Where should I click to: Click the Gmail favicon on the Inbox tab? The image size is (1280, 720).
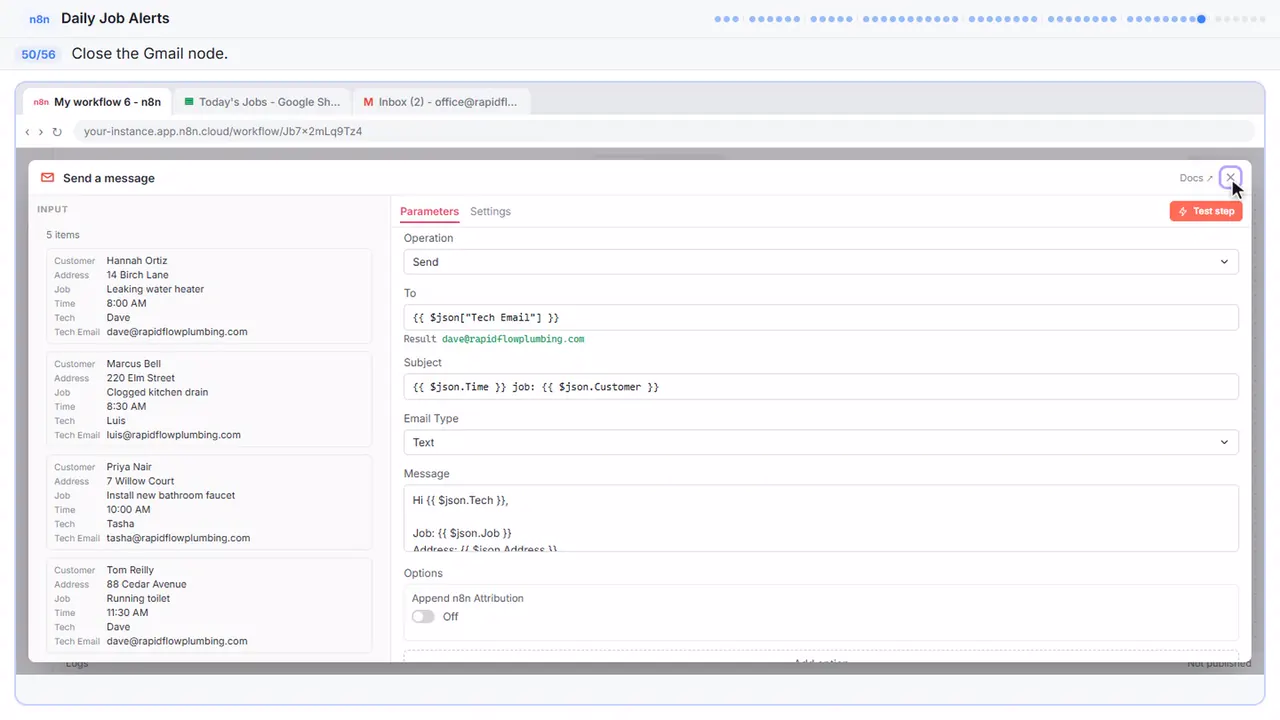[369, 102]
